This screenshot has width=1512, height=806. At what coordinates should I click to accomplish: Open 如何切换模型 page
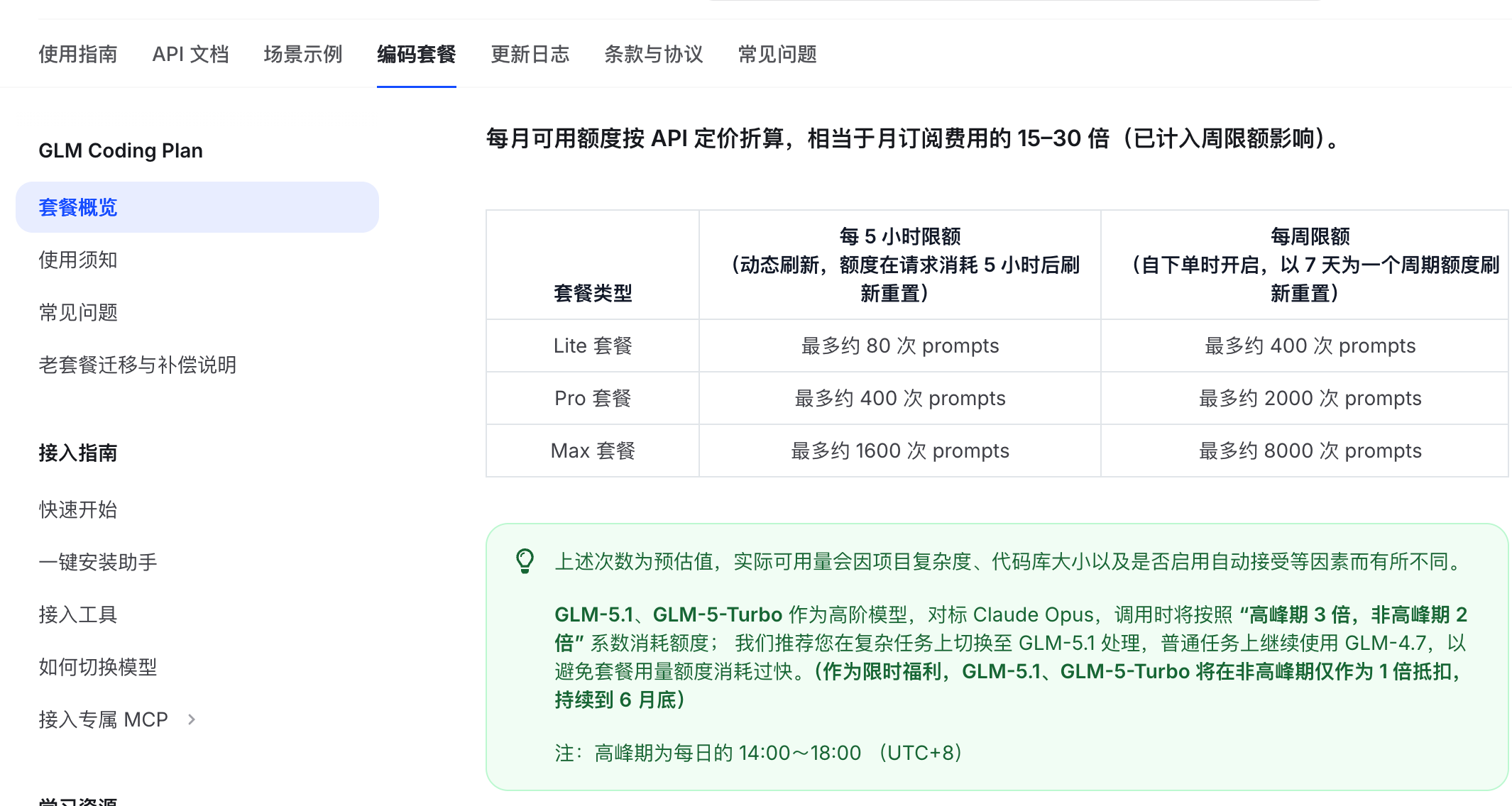point(98,667)
